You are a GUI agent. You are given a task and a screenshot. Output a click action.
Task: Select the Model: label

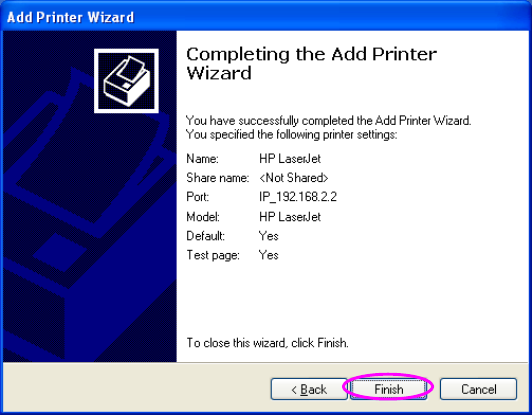point(203,216)
